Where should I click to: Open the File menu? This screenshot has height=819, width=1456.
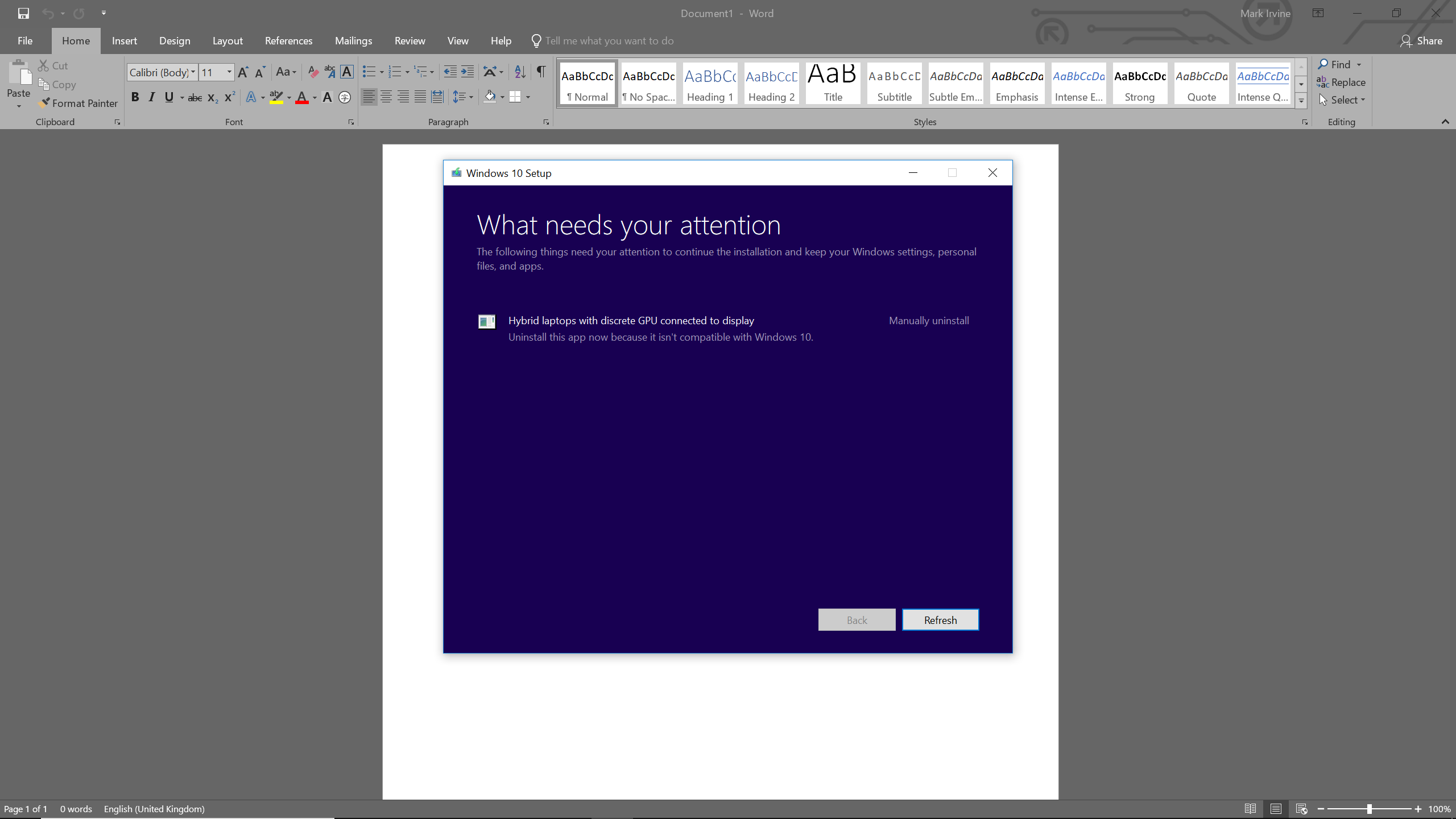tap(25, 41)
